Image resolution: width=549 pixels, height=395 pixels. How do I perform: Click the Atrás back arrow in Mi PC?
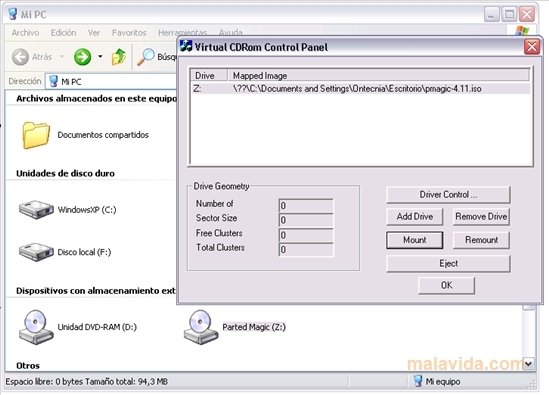click(x=20, y=57)
